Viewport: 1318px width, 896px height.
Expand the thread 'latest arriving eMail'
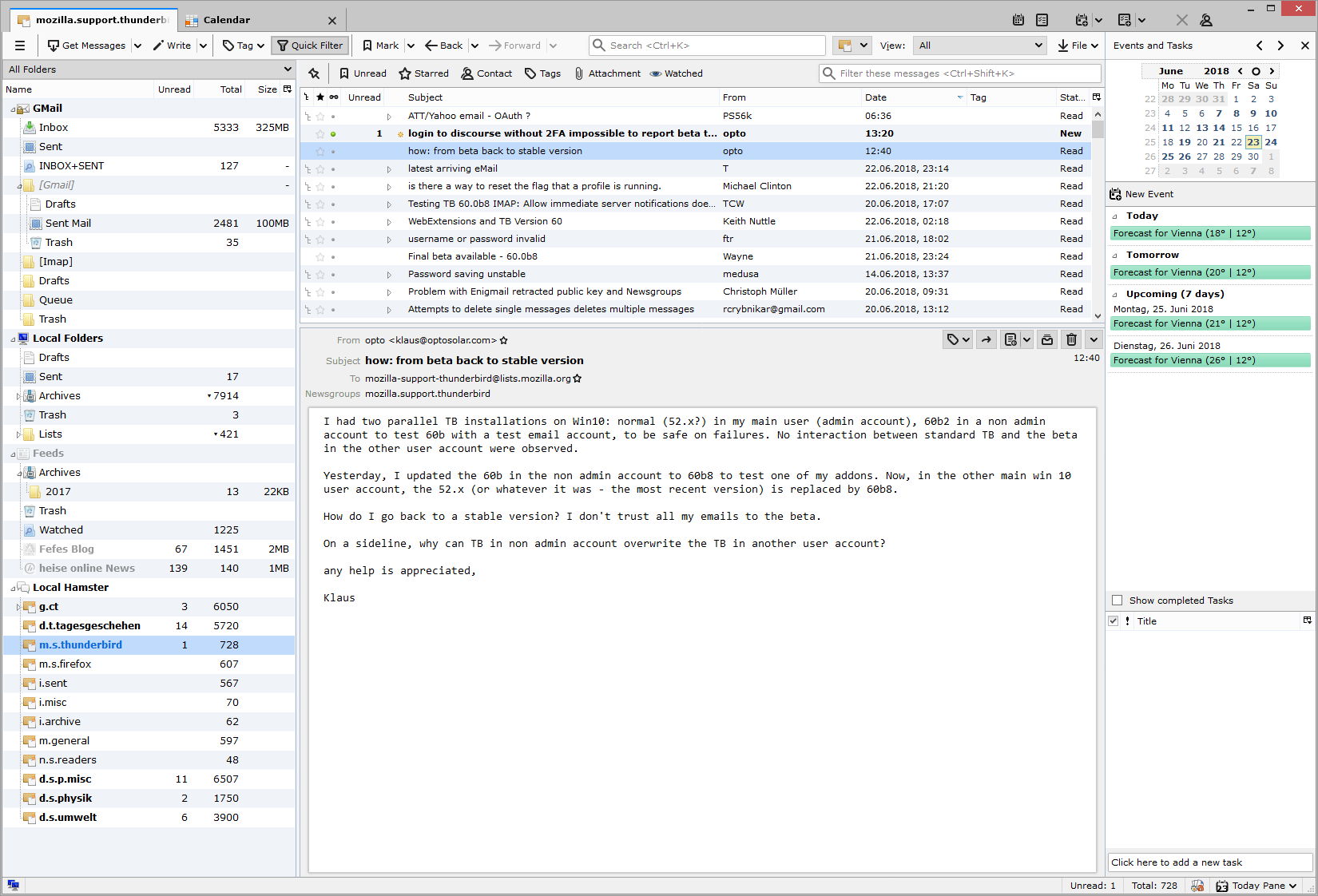(389, 169)
